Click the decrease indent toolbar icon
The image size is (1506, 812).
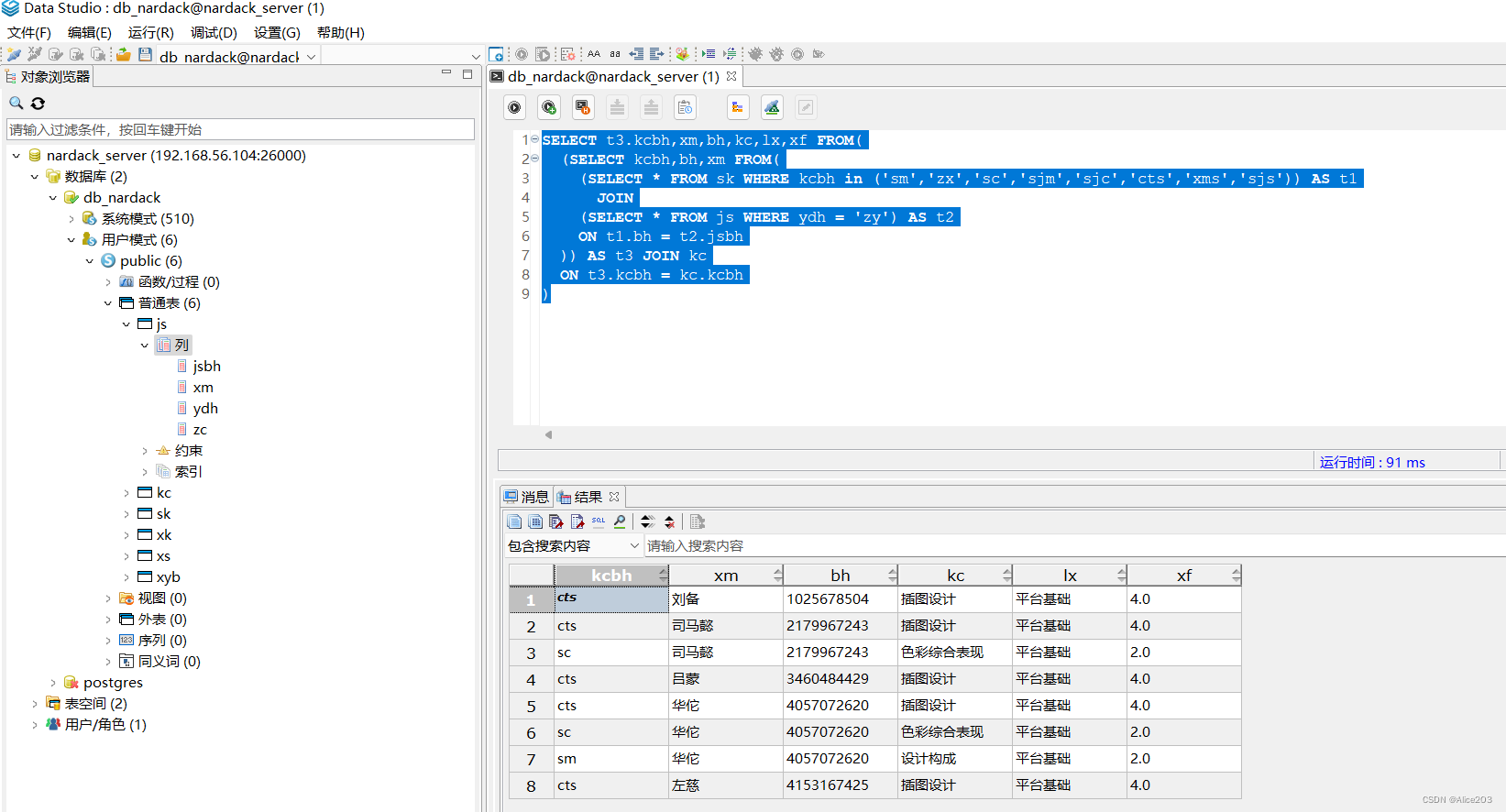pyautogui.click(x=636, y=54)
